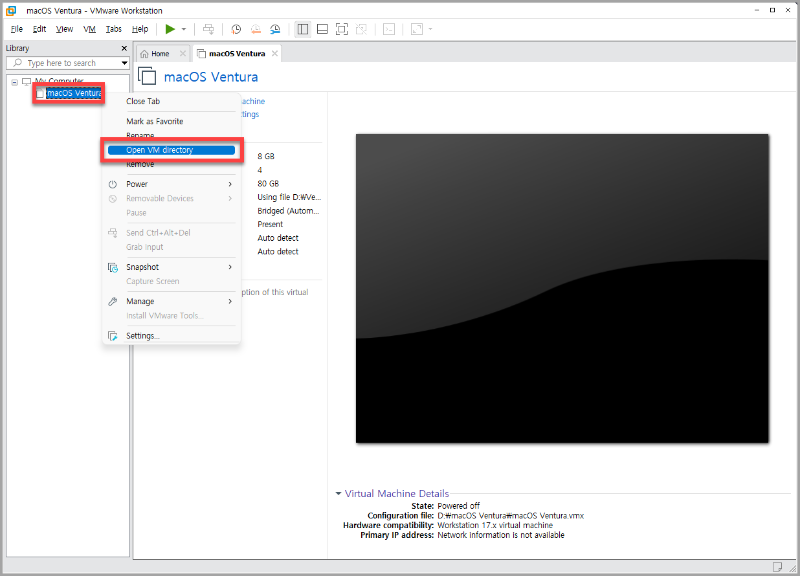Click the Send Ctrl+Alt+Del toolbar icon
Image resolution: width=800 pixels, height=576 pixels.
point(209,29)
